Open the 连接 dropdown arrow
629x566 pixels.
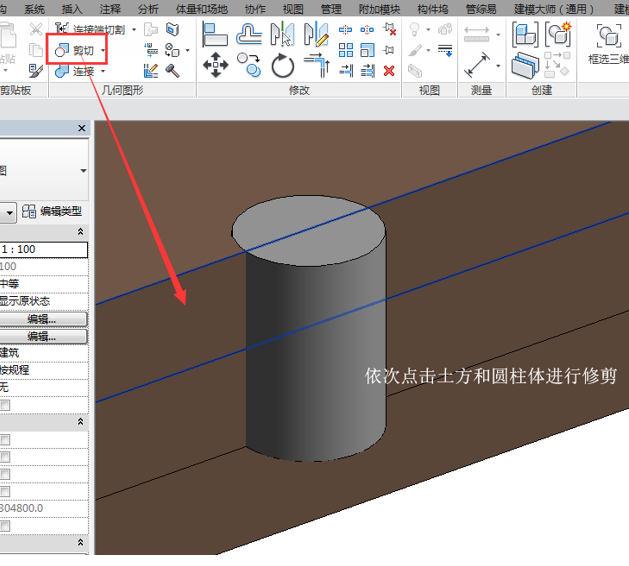[x=103, y=71]
